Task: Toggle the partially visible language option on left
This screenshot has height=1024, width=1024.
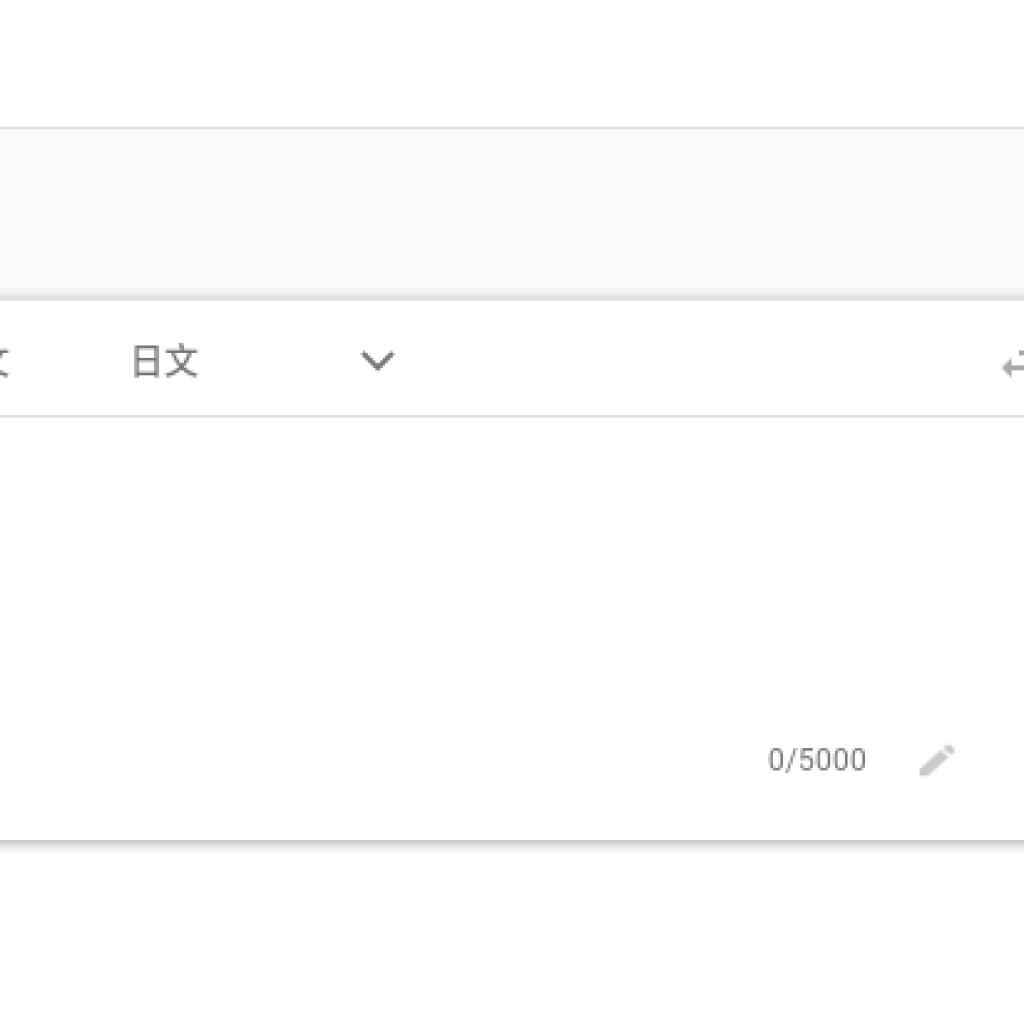Action: tap(6, 361)
